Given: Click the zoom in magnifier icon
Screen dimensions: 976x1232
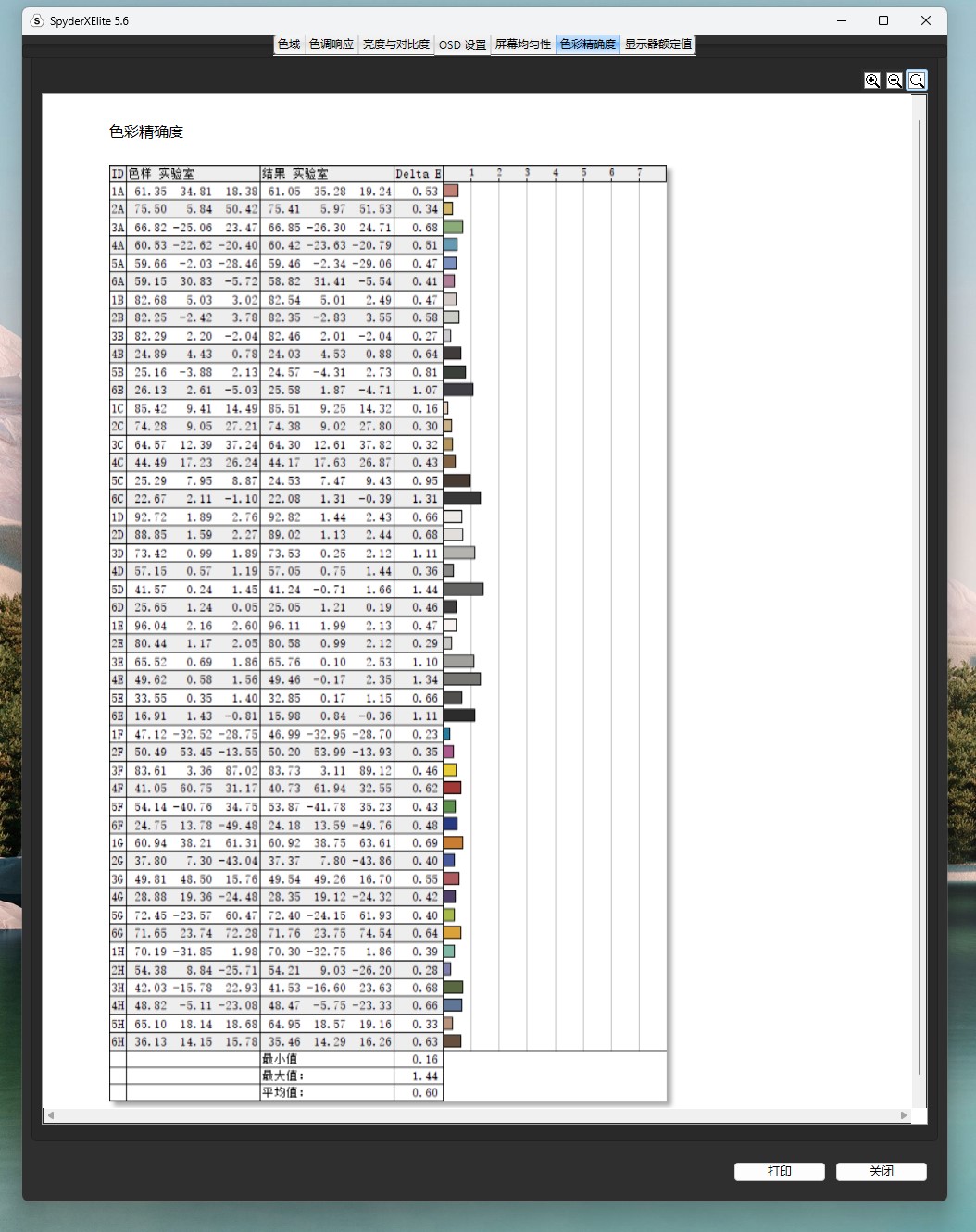Looking at the screenshot, I should click(x=872, y=81).
